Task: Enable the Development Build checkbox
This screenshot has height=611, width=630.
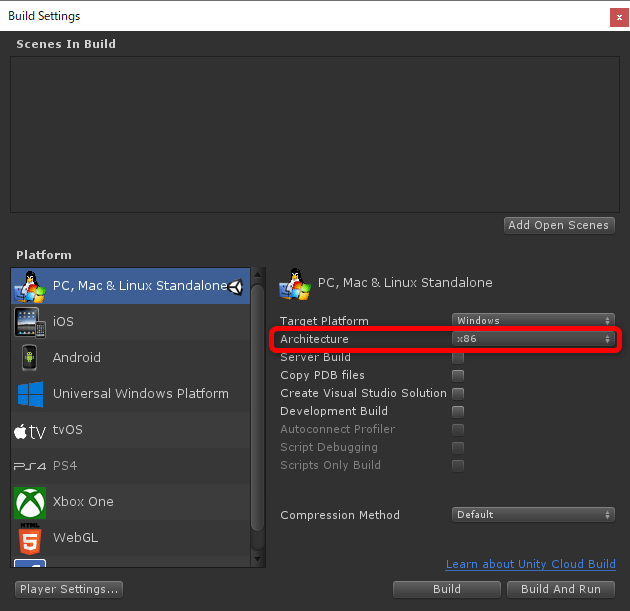Action: (x=458, y=411)
